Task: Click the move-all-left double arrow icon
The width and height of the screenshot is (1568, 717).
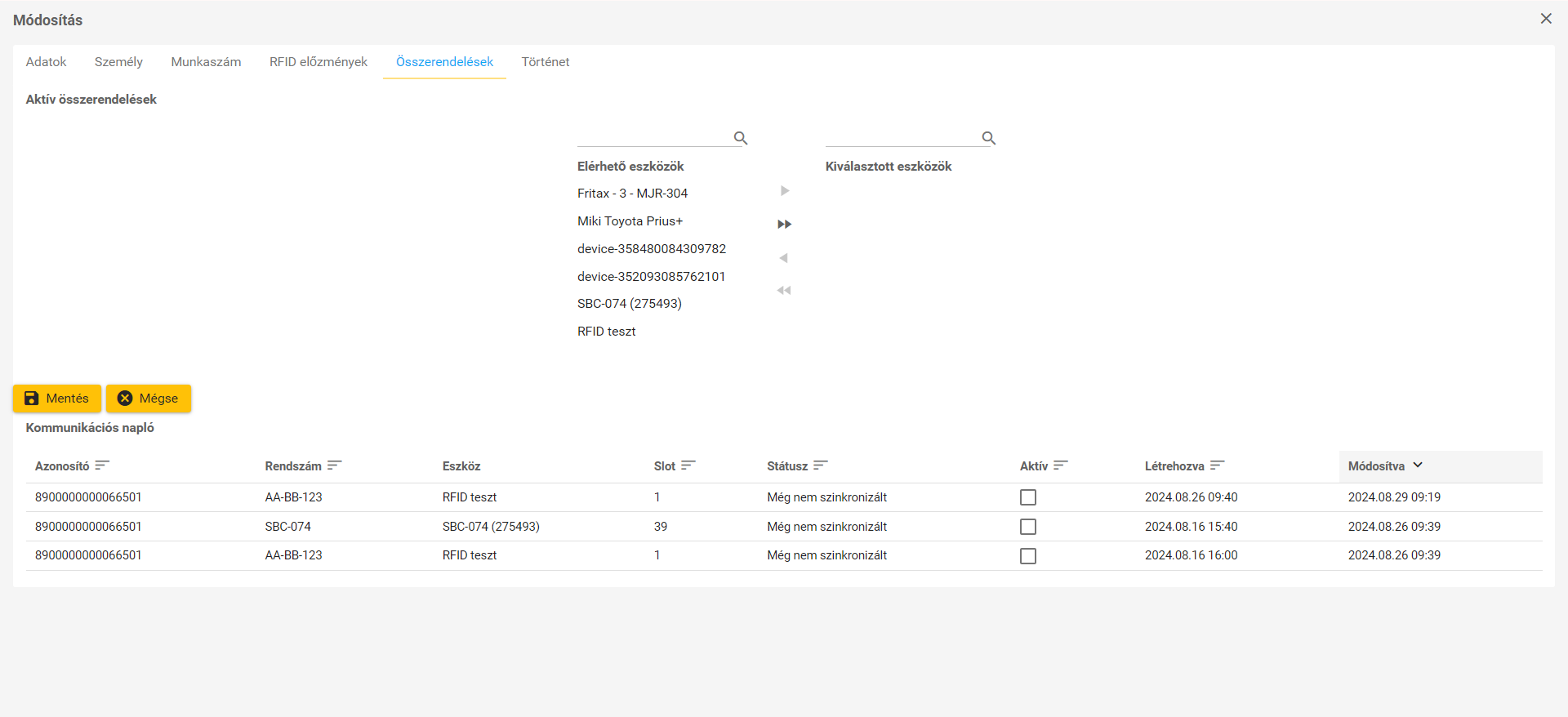Action: coord(784,291)
